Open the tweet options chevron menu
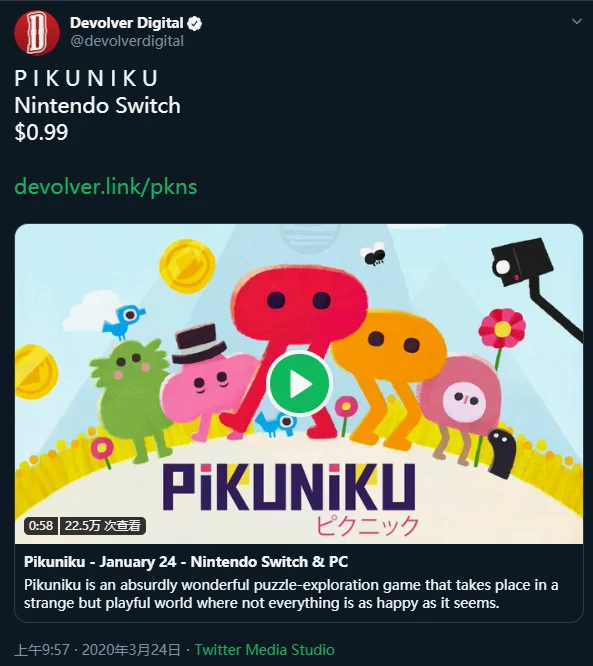 [x=576, y=21]
